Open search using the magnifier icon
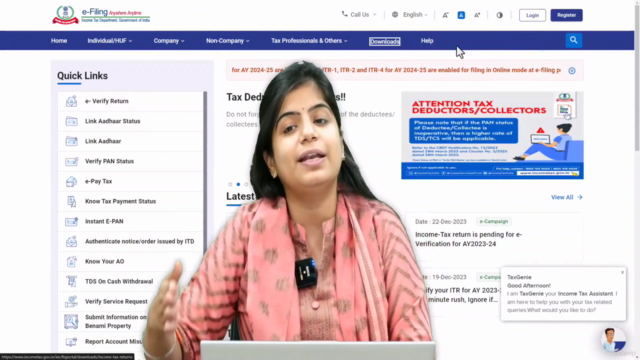Image resolution: width=640 pixels, height=360 pixels. [x=573, y=40]
